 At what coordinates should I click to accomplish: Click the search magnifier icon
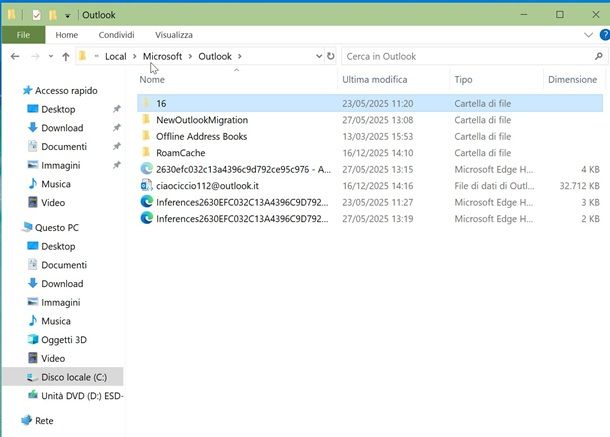pos(599,56)
